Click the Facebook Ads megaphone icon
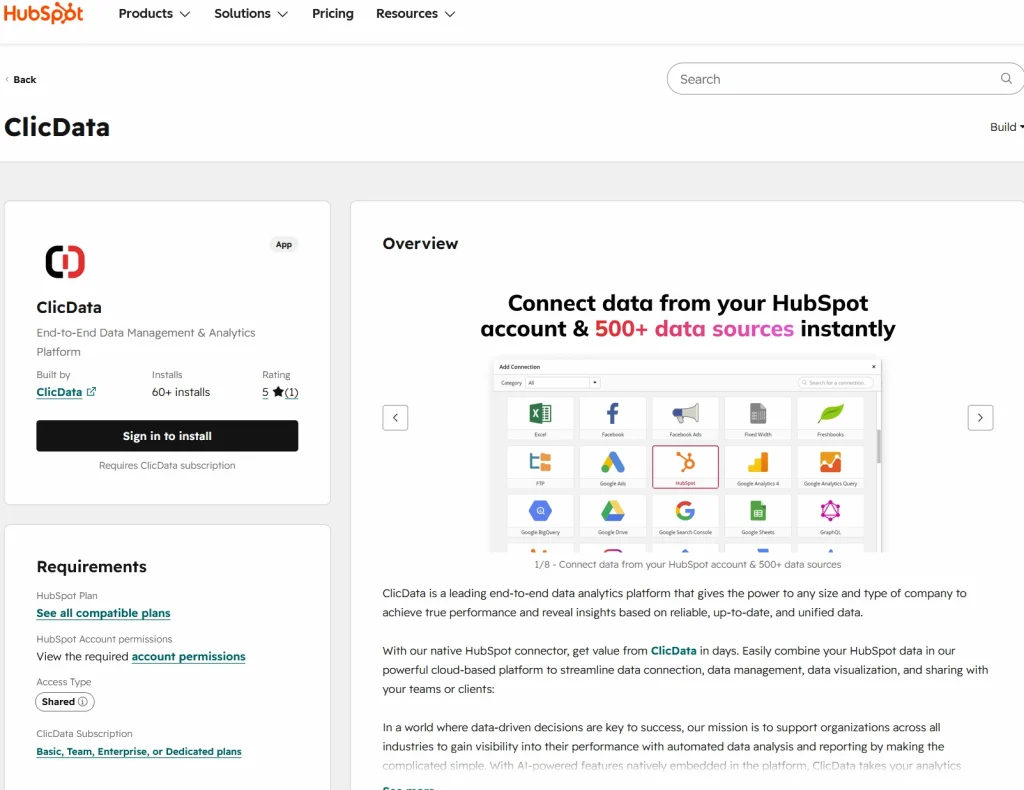Image resolution: width=1024 pixels, height=790 pixels. (685, 413)
